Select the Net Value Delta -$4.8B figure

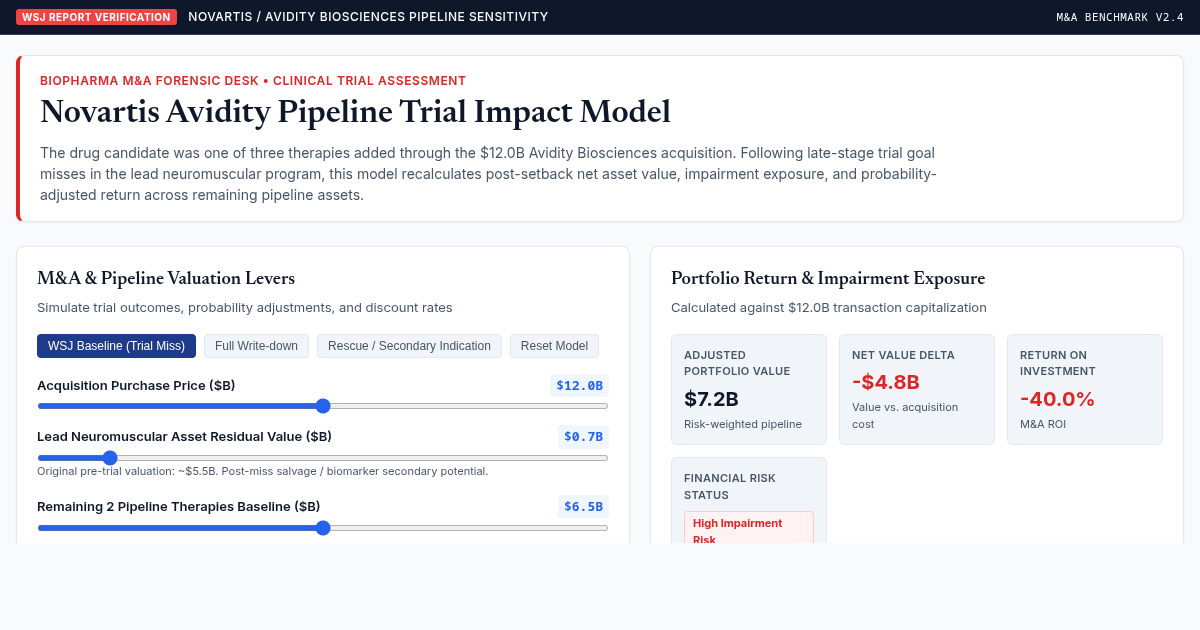click(886, 382)
